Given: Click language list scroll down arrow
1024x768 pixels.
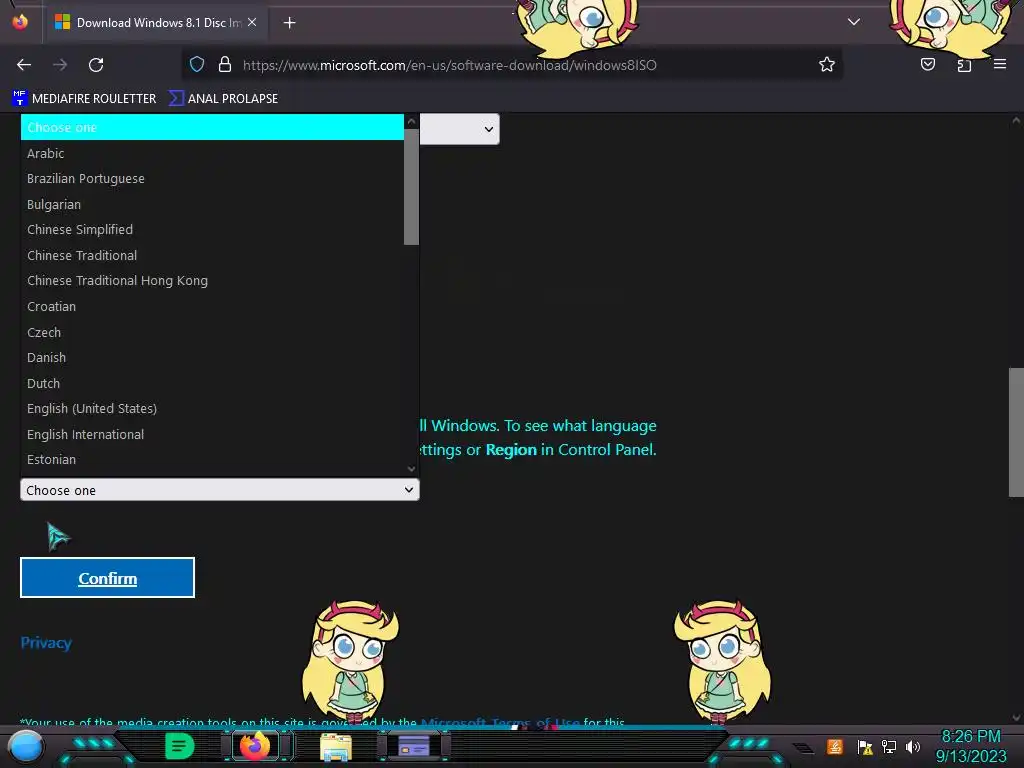Looking at the screenshot, I should click(411, 468).
